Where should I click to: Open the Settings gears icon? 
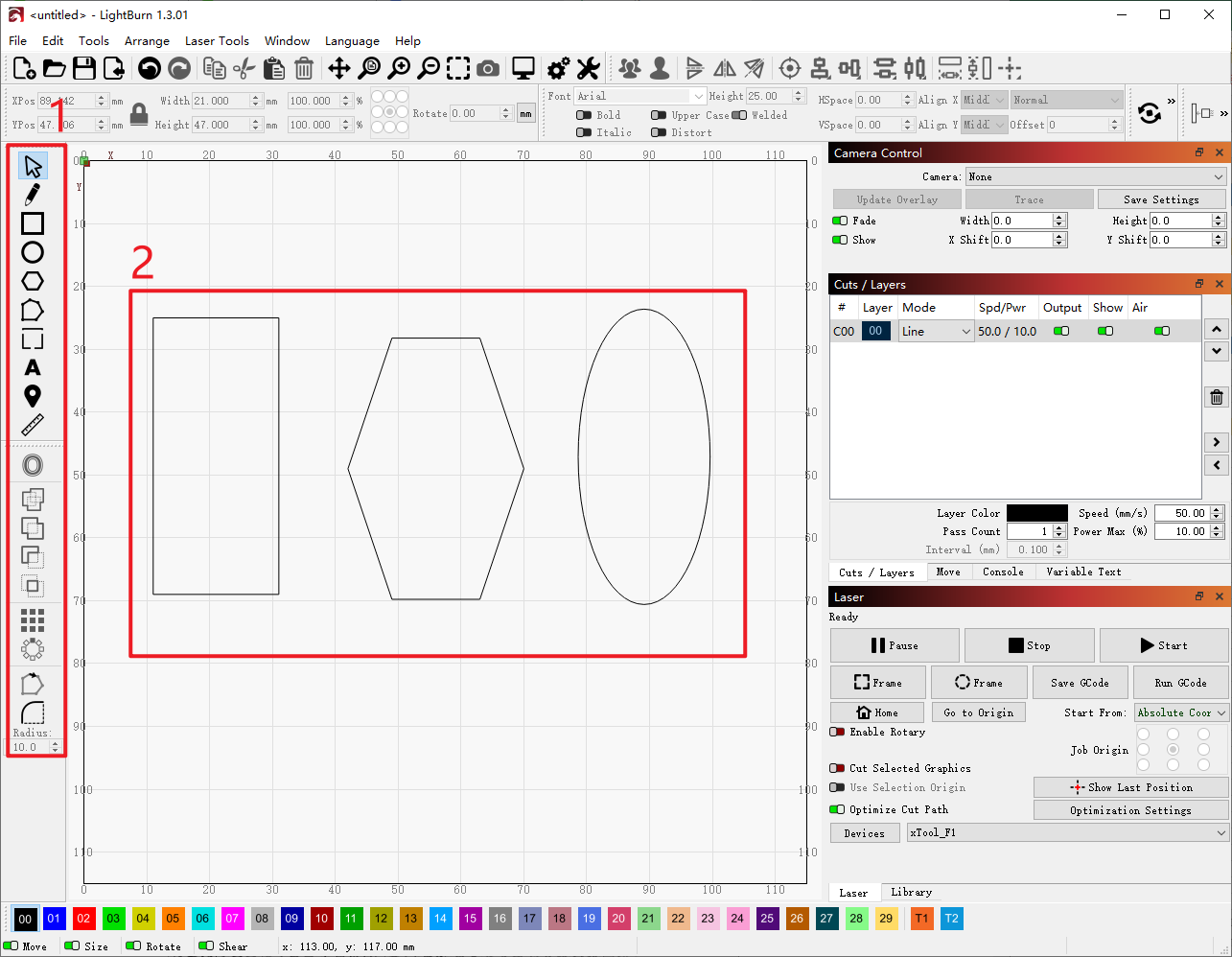558,68
